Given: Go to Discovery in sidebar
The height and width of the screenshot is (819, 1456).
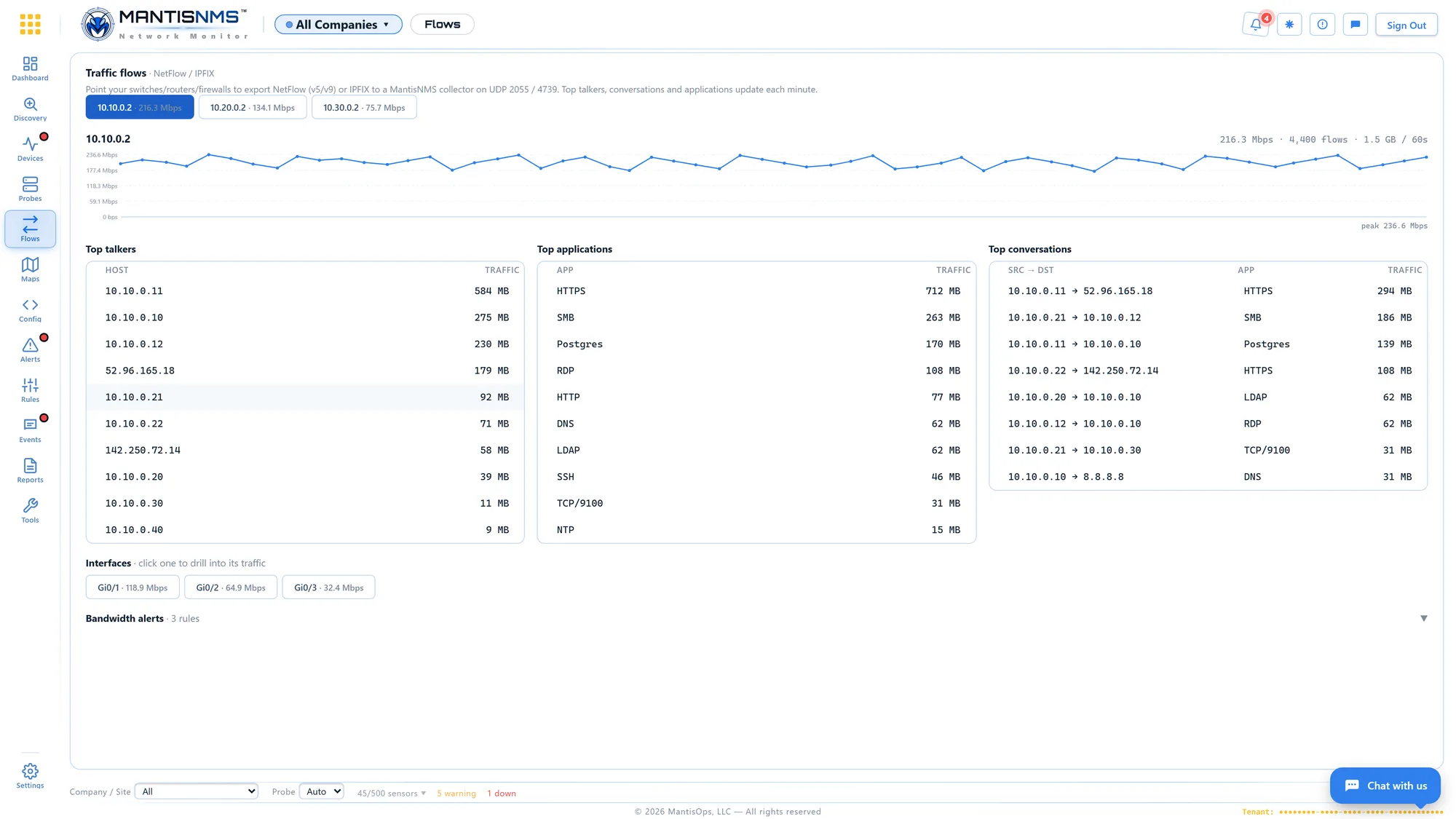Looking at the screenshot, I should point(30,109).
